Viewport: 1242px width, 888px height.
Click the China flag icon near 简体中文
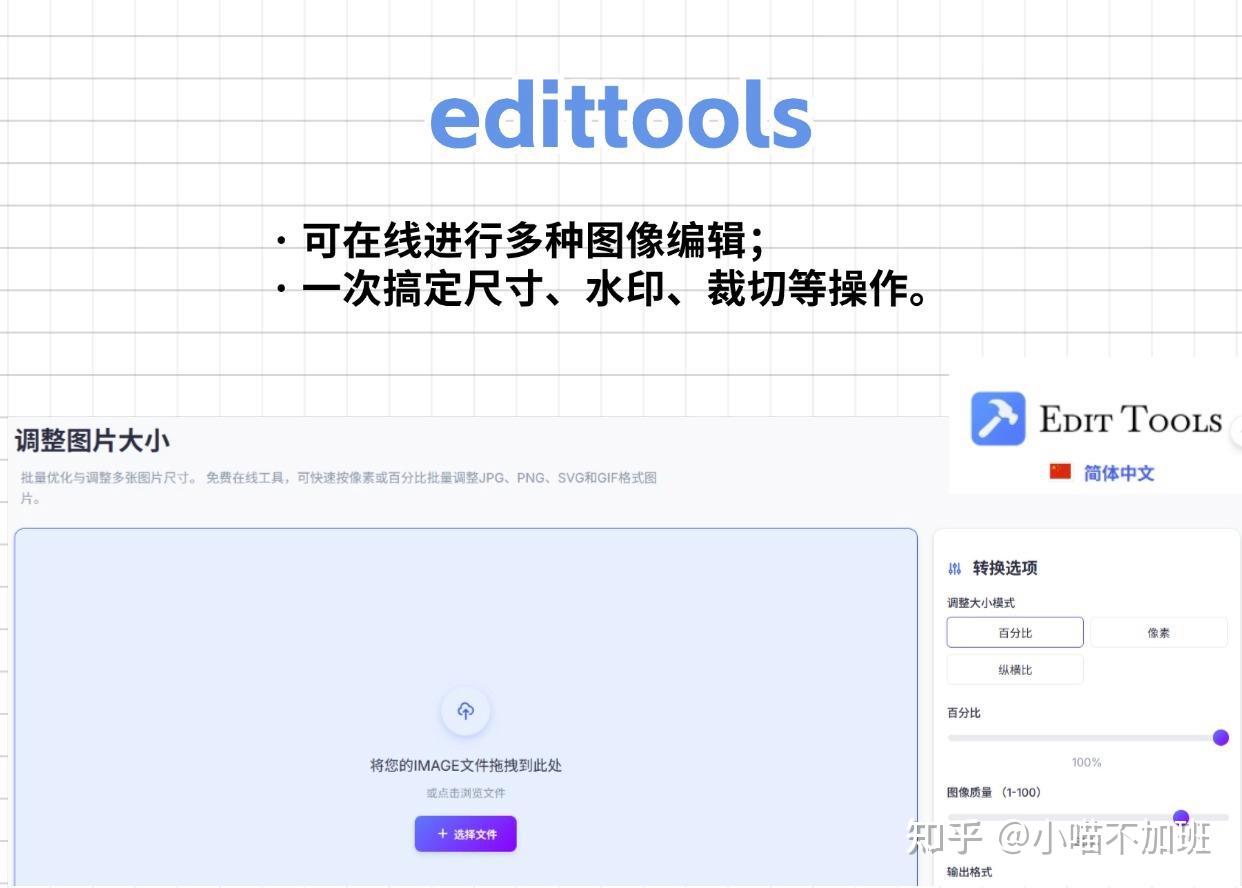tap(1058, 473)
